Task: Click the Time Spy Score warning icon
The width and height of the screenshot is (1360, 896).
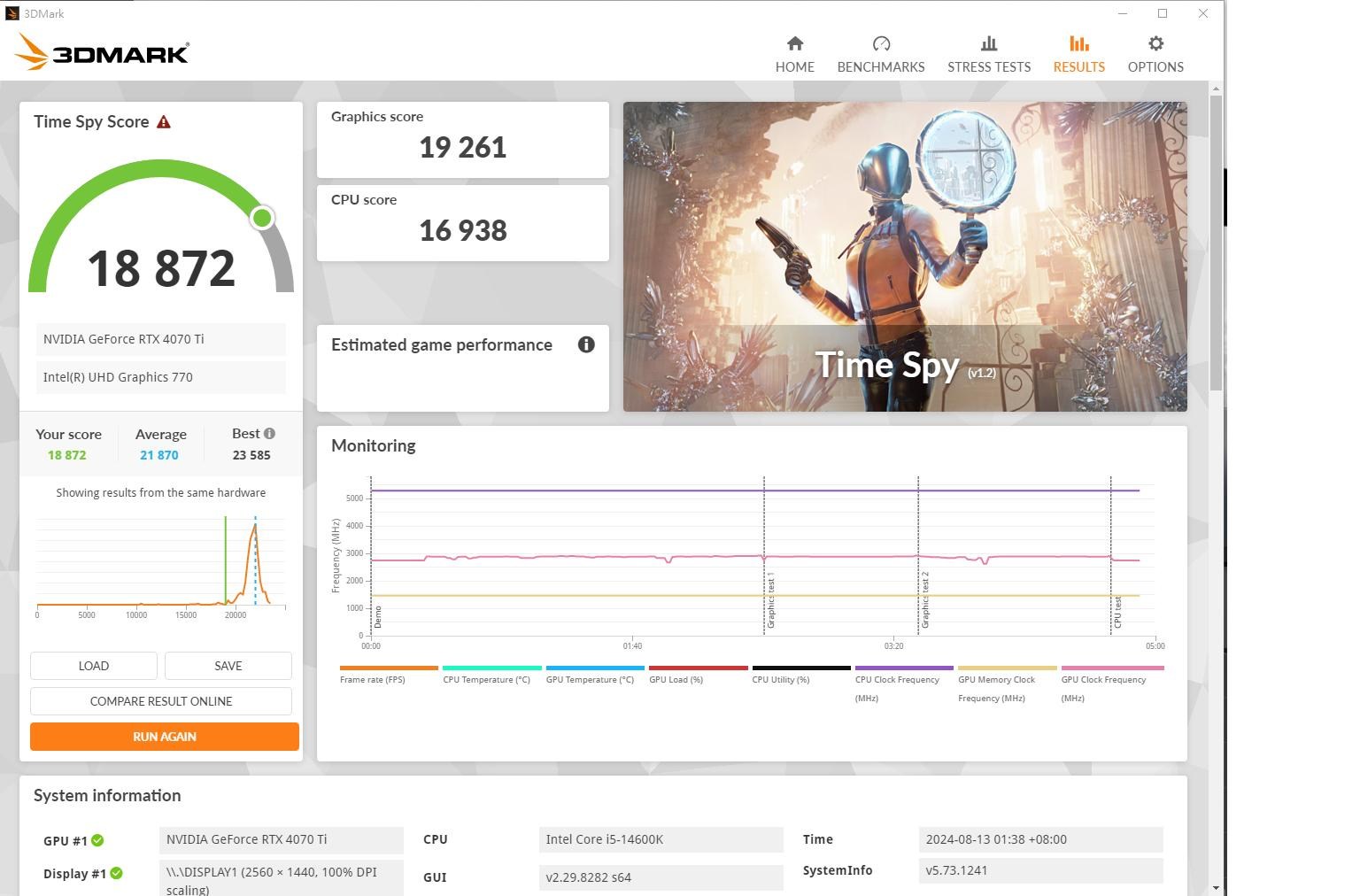Action: (163, 122)
